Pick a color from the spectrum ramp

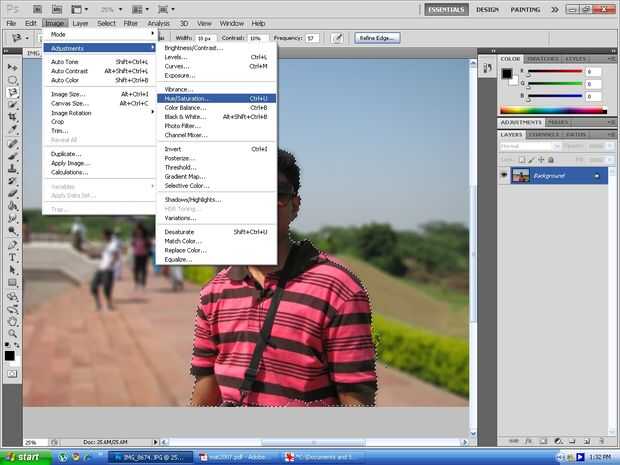[x=553, y=111]
